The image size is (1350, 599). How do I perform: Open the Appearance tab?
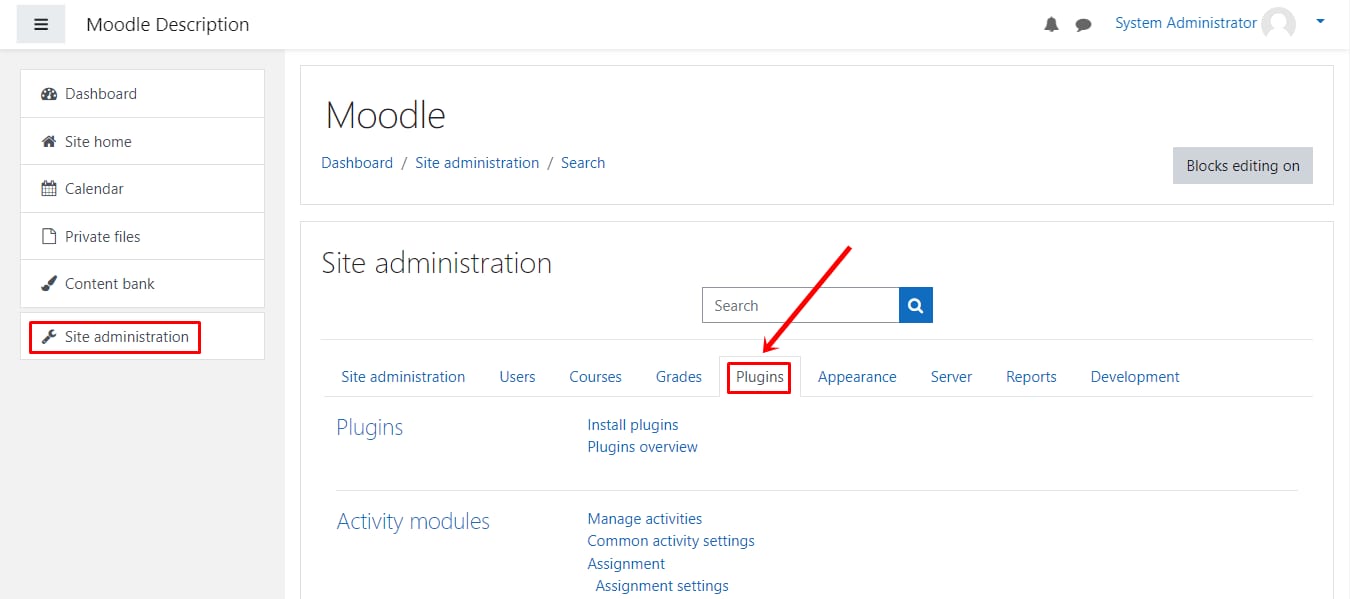(x=857, y=377)
